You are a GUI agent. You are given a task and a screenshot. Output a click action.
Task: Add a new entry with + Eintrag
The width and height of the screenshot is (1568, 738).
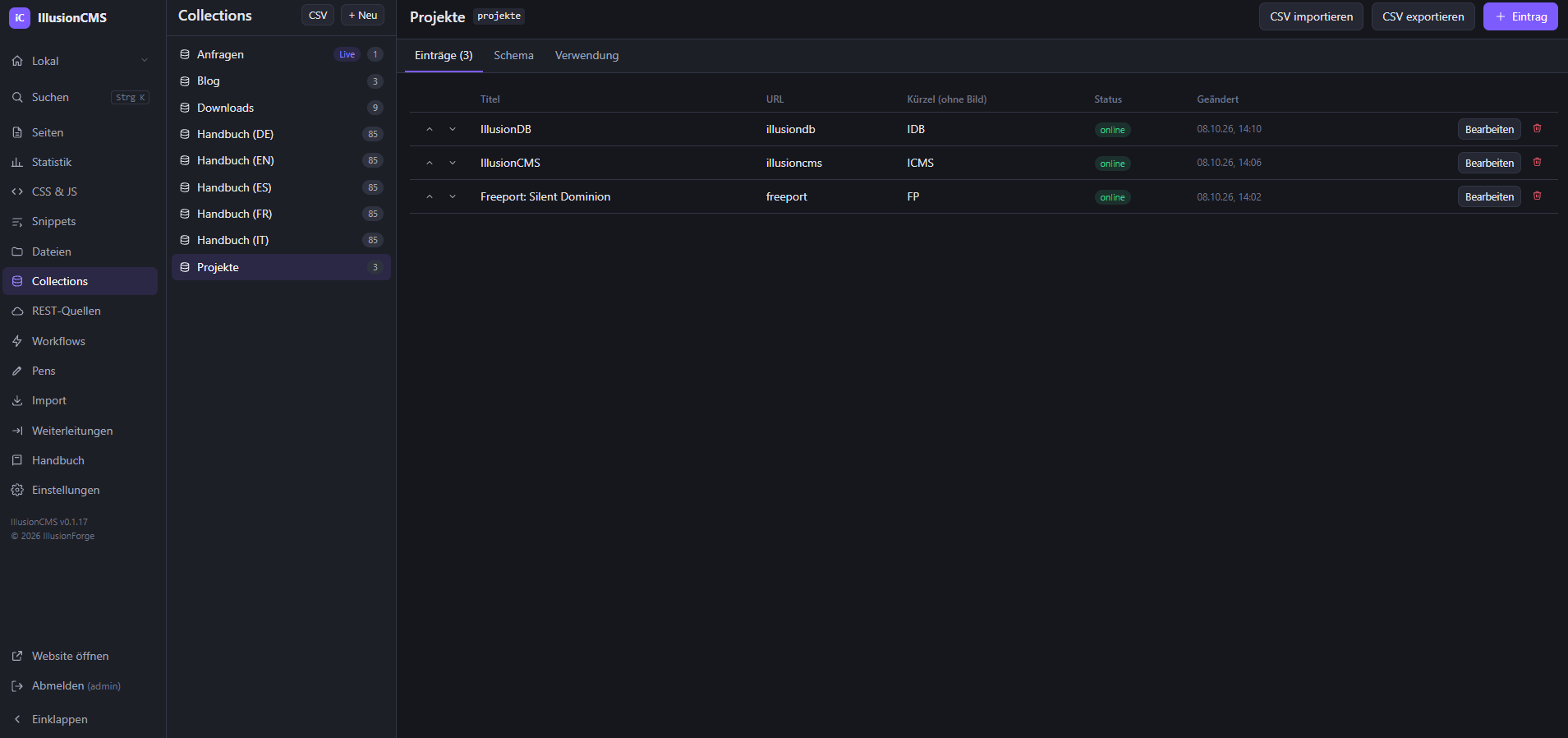tap(1520, 16)
